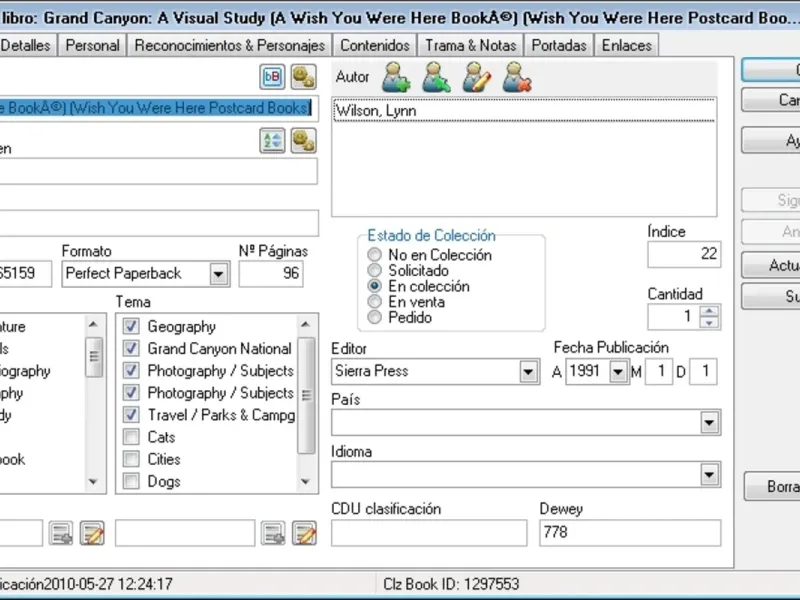Click the insert author icon with green arrow

click(436, 77)
